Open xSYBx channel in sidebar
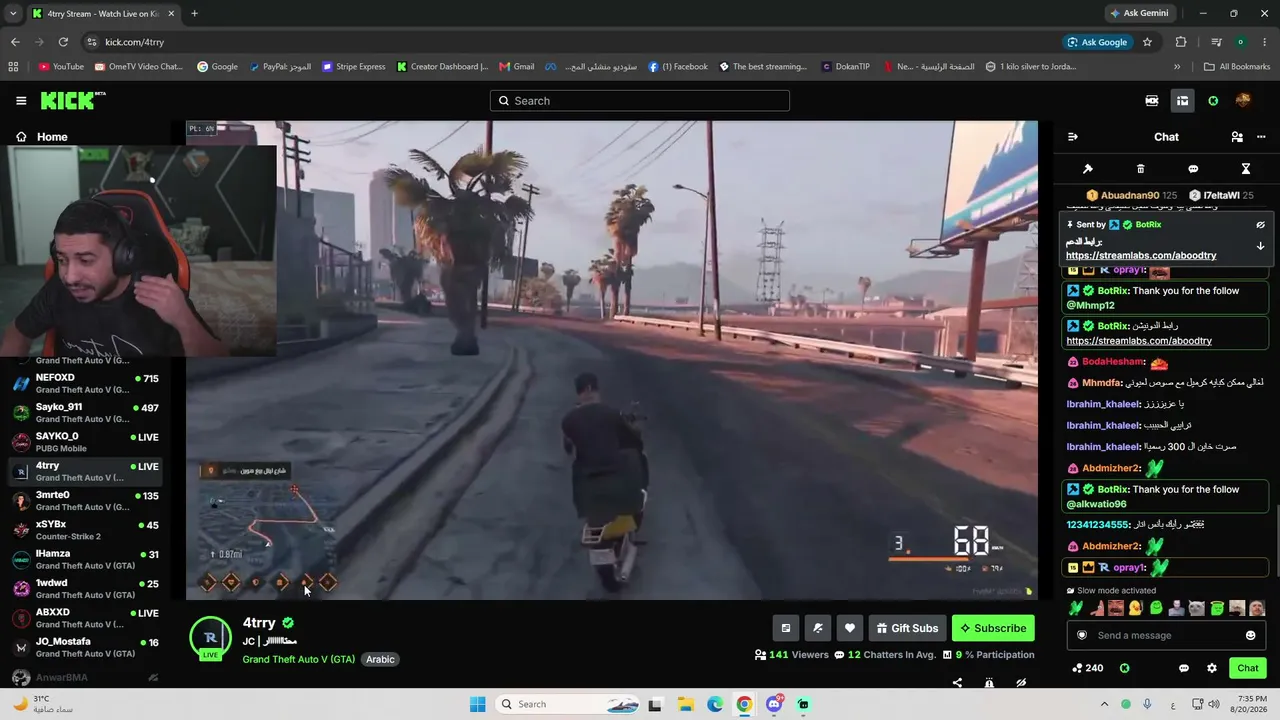 tap(85, 530)
